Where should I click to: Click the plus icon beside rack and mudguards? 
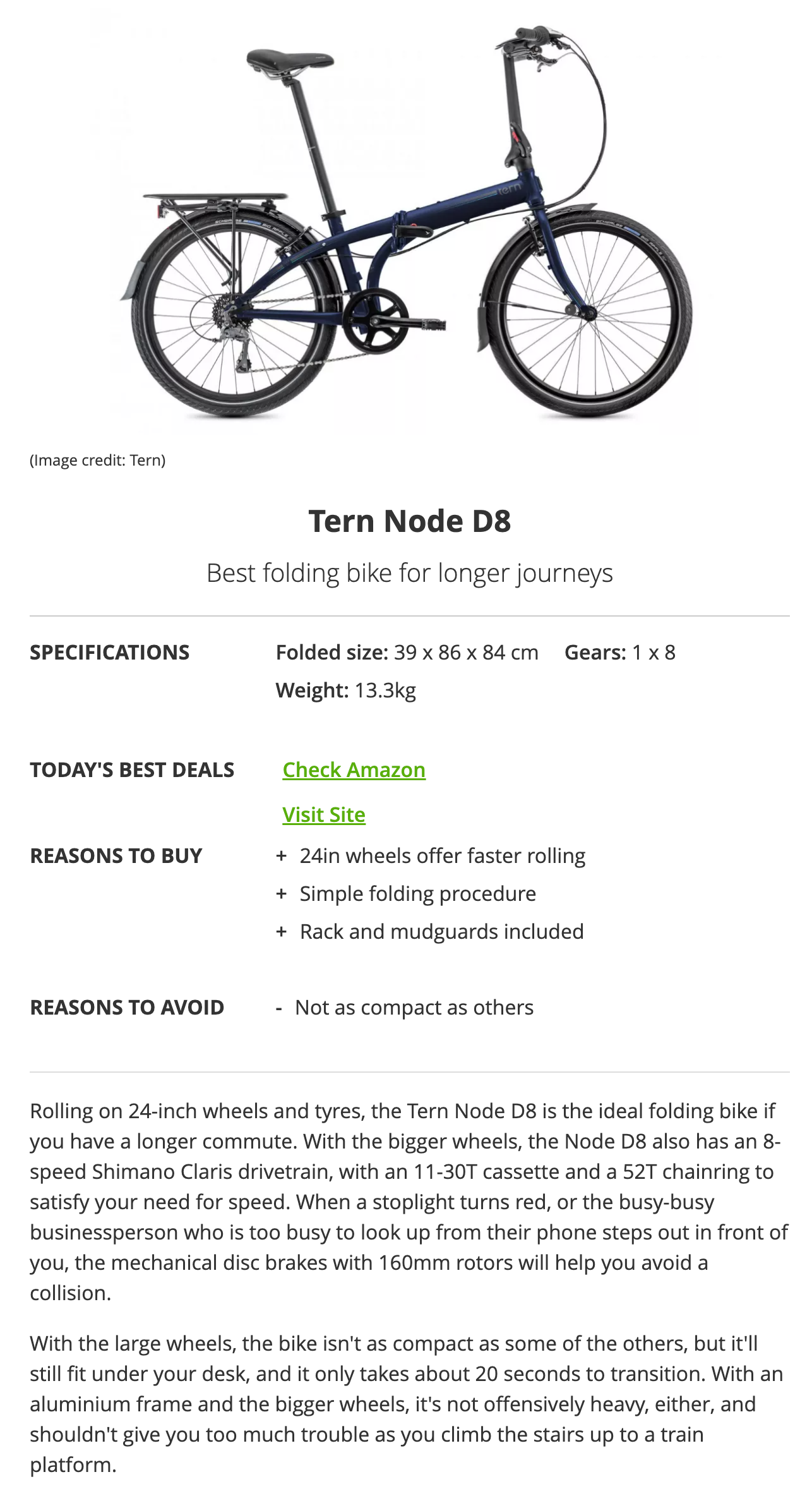click(282, 931)
